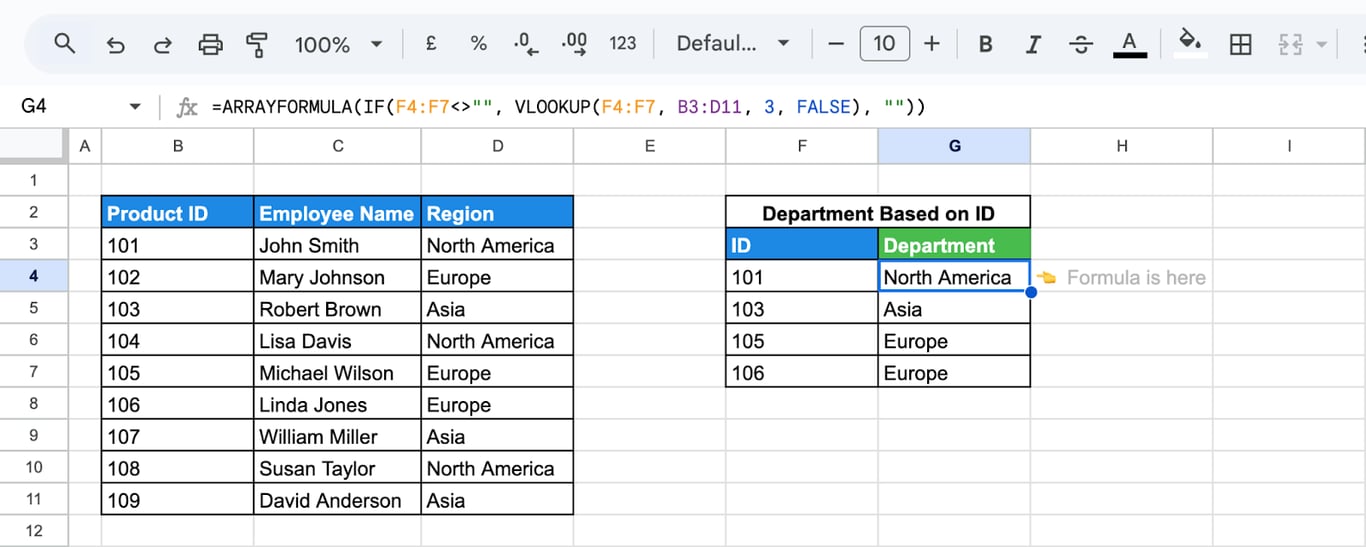The image size is (1366, 547).
Task: Click the search menus magnifier icon
Action: click(x=65, y=44)
